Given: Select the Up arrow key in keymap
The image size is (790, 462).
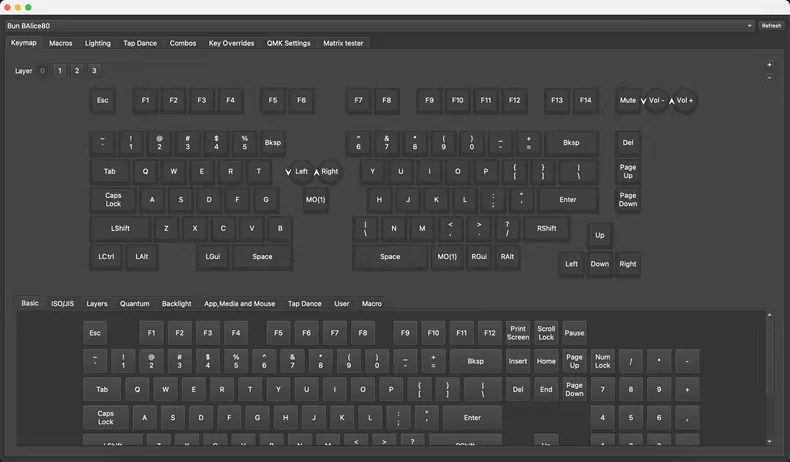Looking at the screenshot, I should [x=600, y=235].
